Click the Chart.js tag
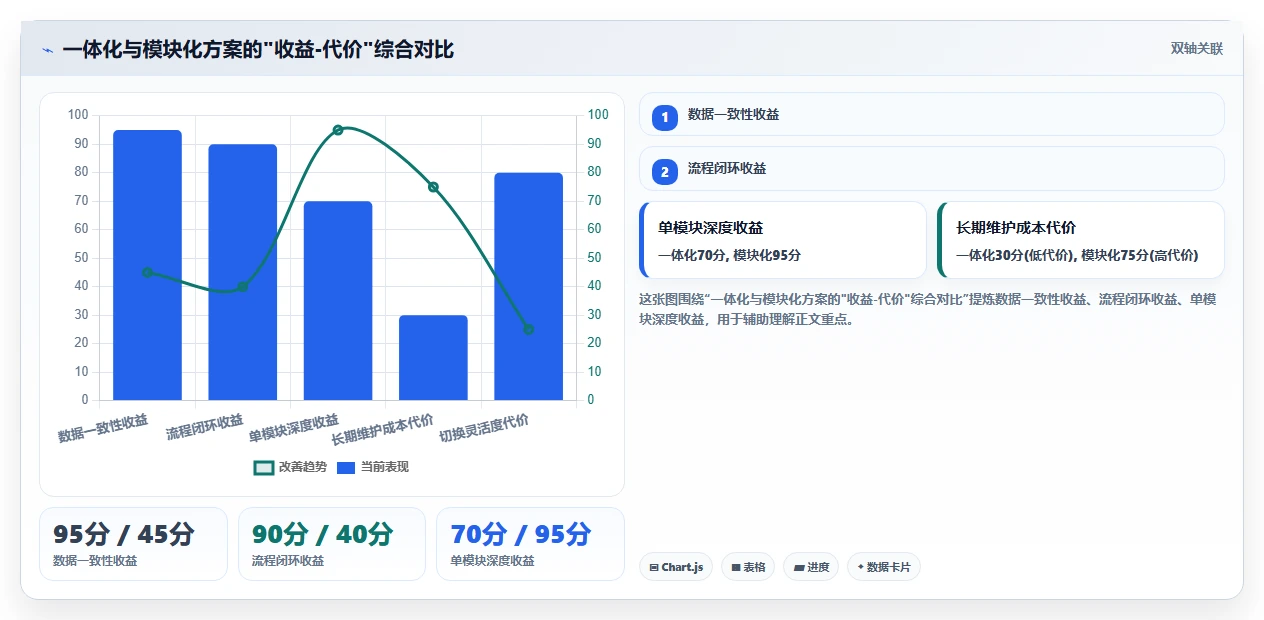Screen dimensions: 1264x620 [675, 567]
